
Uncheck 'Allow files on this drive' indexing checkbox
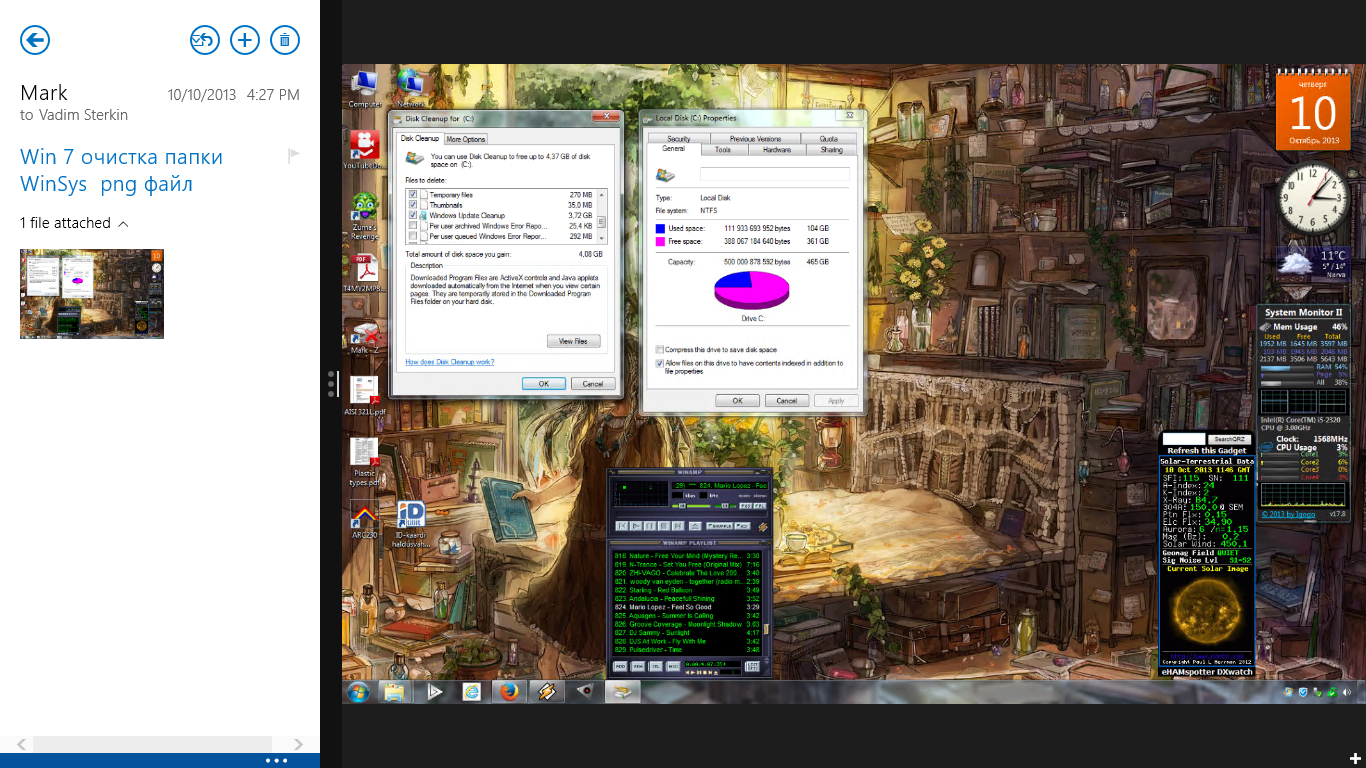(659, 364)
